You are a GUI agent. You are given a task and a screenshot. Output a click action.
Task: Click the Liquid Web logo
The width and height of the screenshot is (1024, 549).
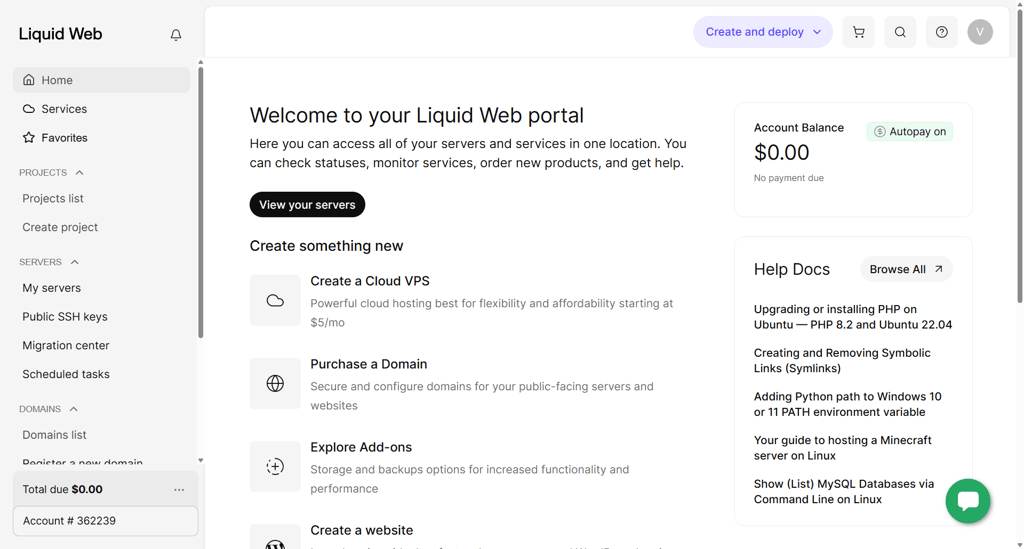click(60, 34)
